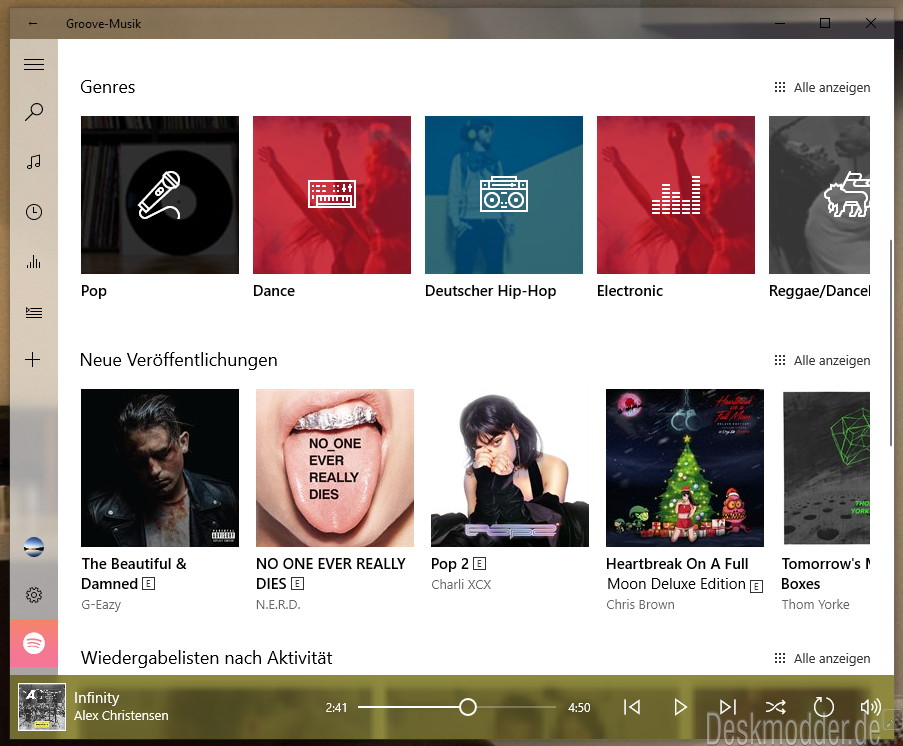The height and width of the screenshot is (746, 903).
Task: Show all Genres via Alle anzeigen
Action: (x=822, y=88)
